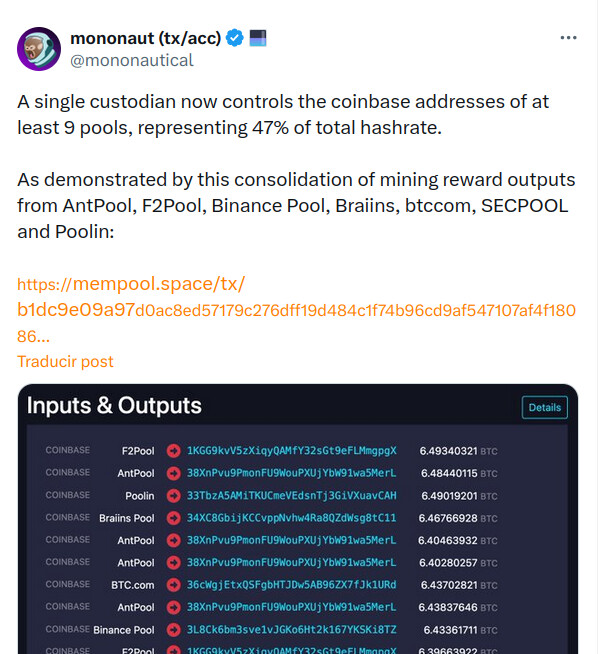This screenshot has width=606, height=654.
Task: Click the red arrow in F2Pool row
Action: click(x=173, y=451)
